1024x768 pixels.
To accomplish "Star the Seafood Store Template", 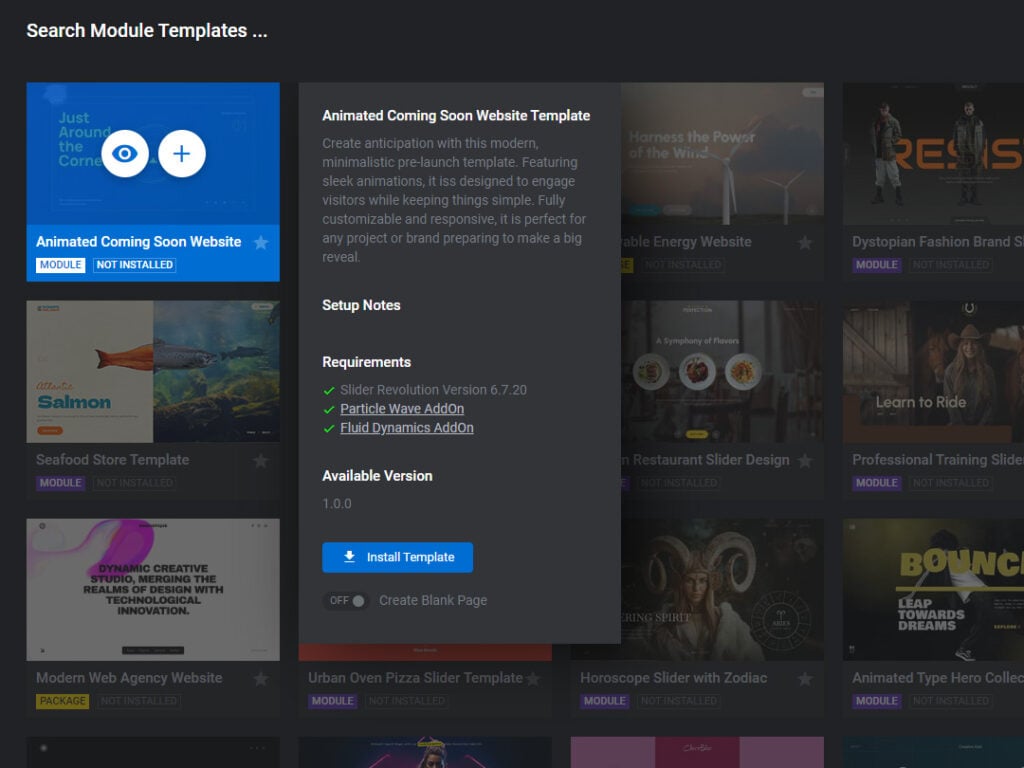I will pyautogui.click(x=262, y=461).
